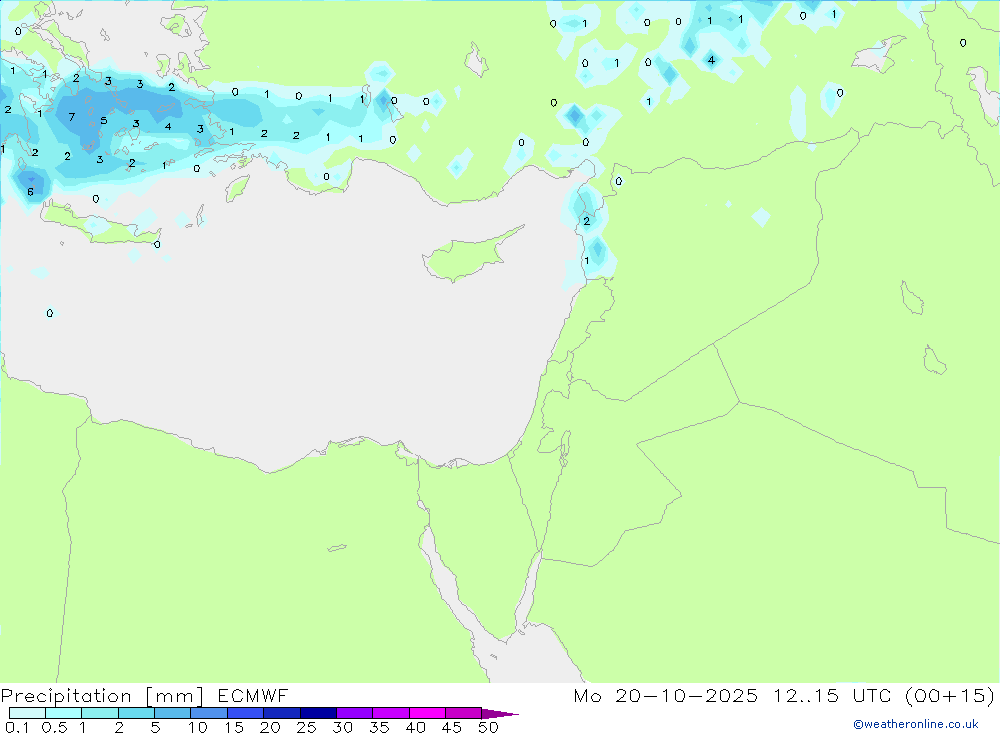Click the legend arrow tip above 50 mm

pos(500,713)
